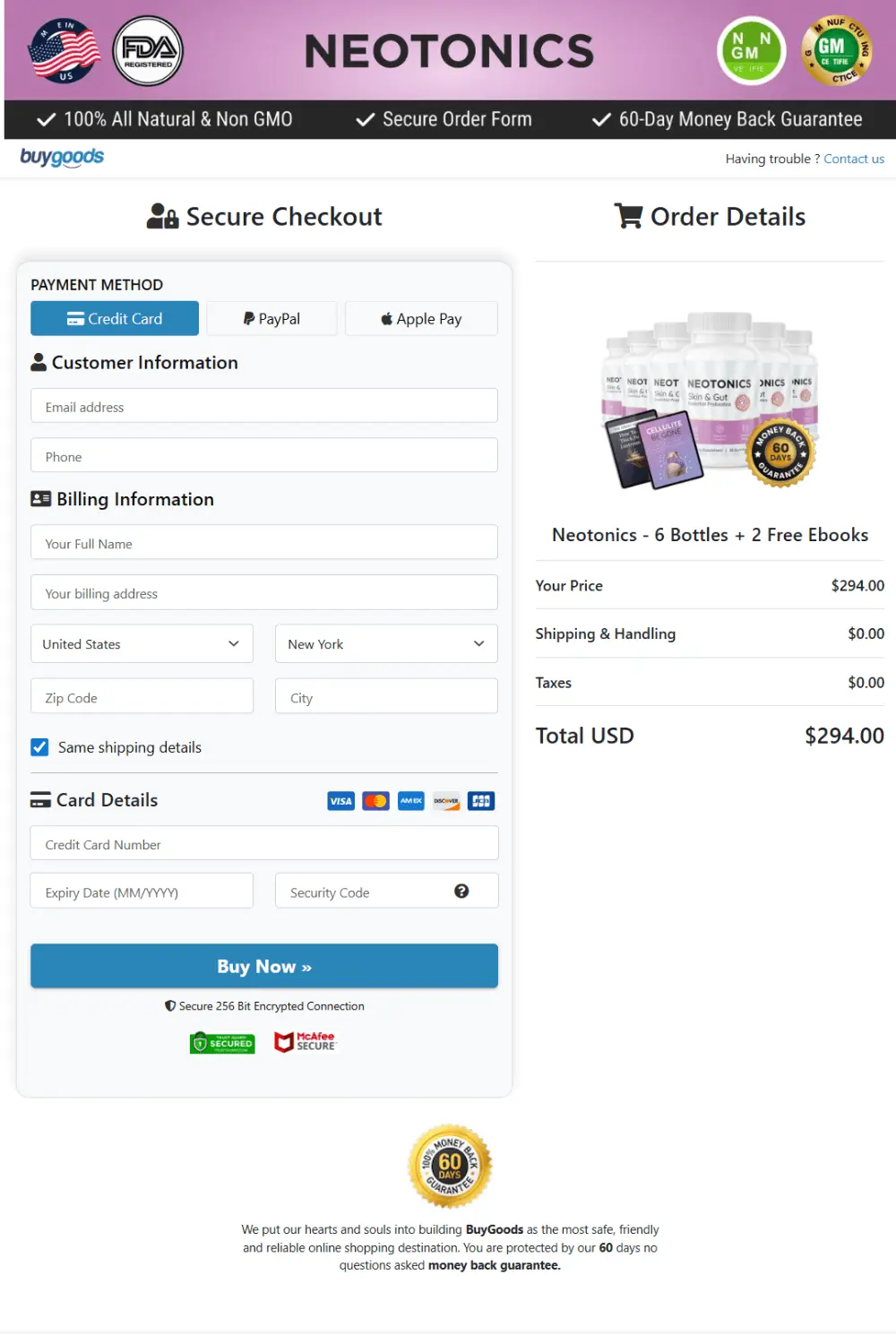The height and width of the screenshot is (1344, 896).
Task: Open the Contact us link
Action: pyautogui.click(x=853, y=159)
